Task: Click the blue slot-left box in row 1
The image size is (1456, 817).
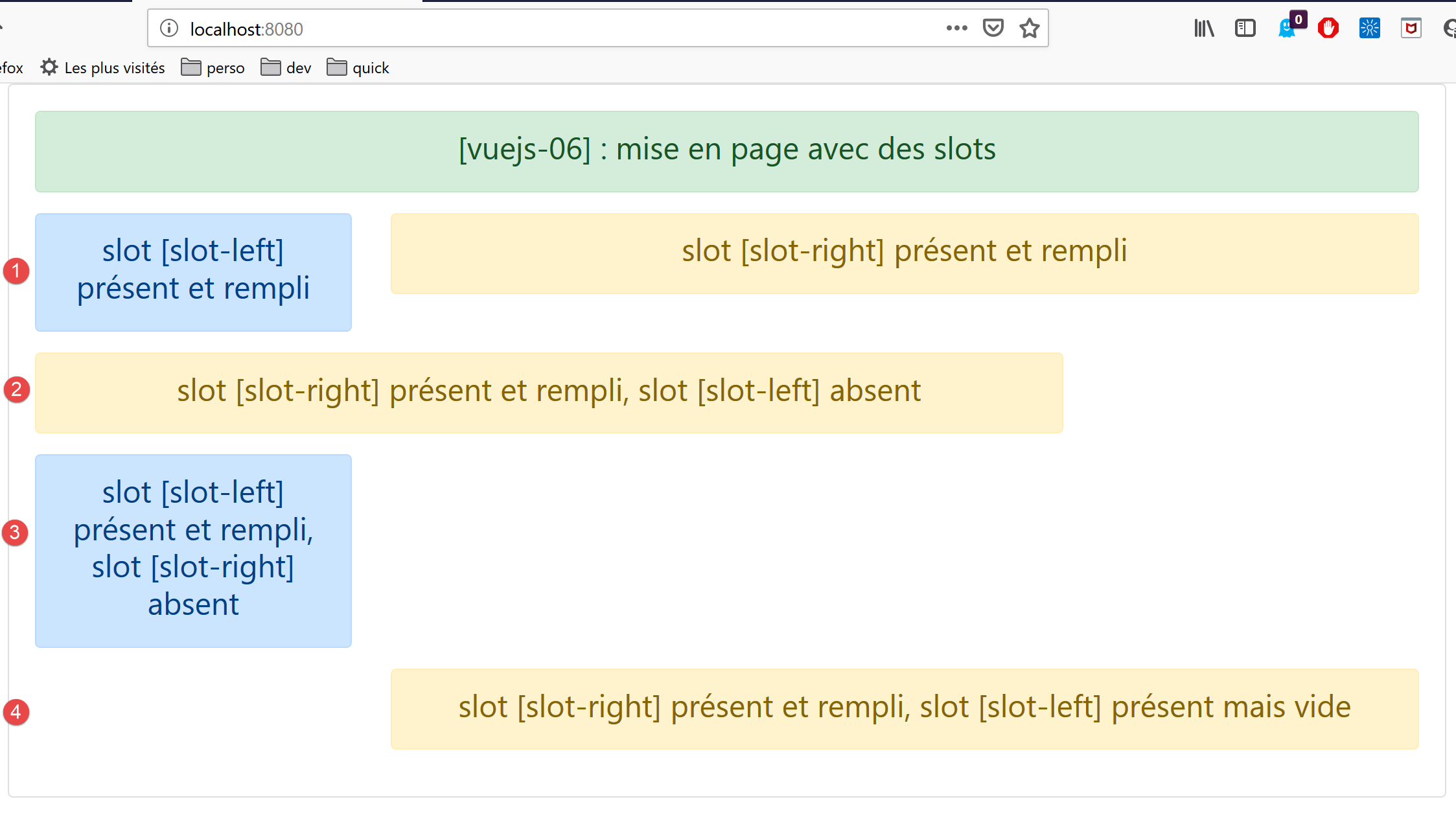Action: click(193, 271)
